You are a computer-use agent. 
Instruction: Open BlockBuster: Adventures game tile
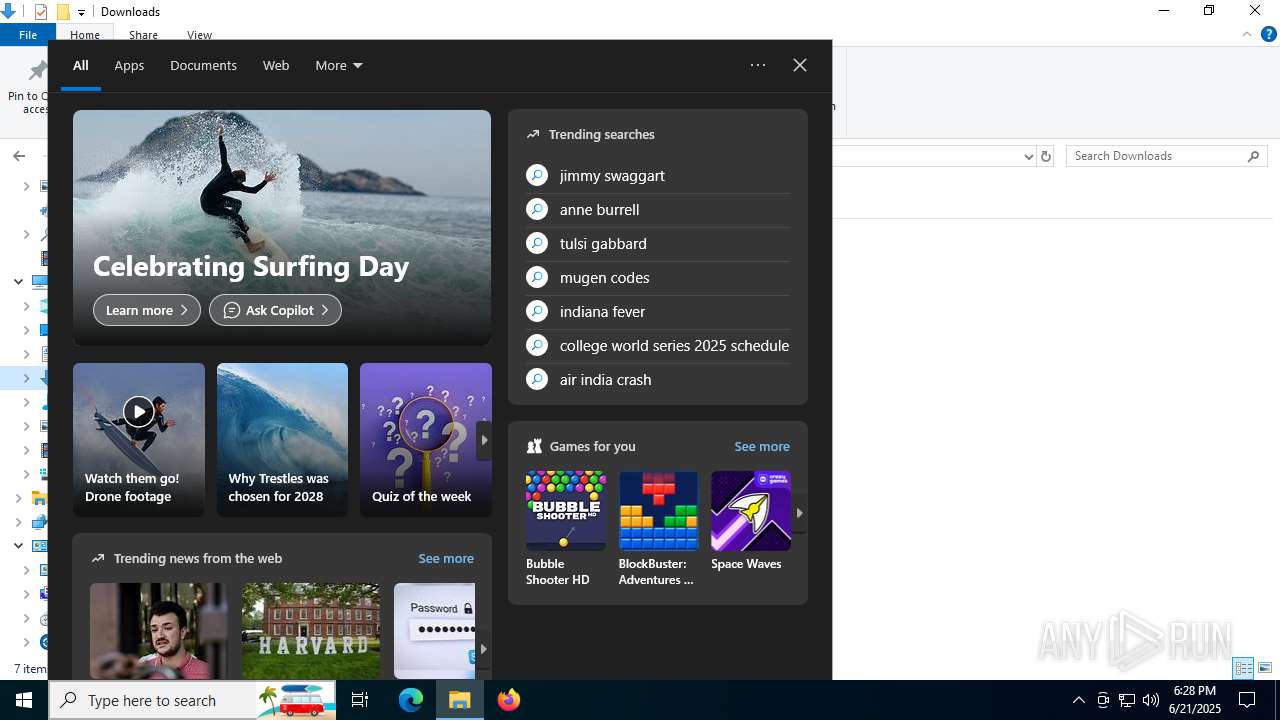tap(658, 529)
